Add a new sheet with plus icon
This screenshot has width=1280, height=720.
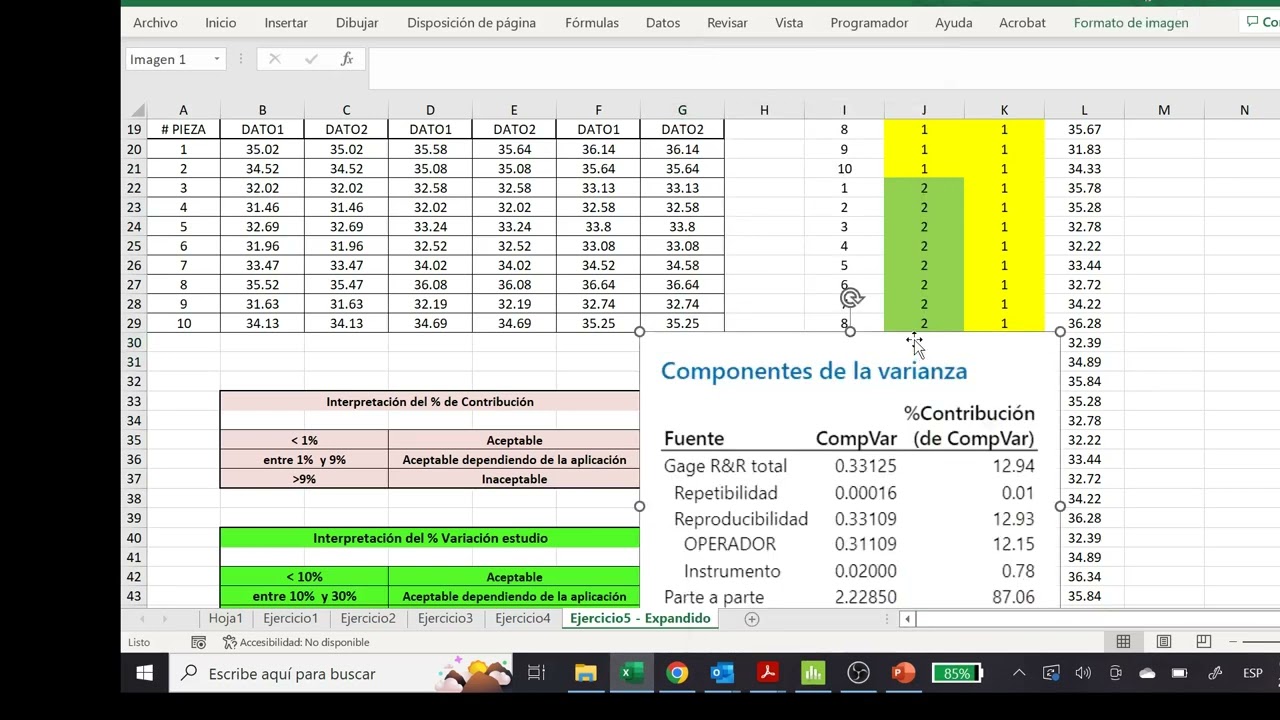pos(752,619)
